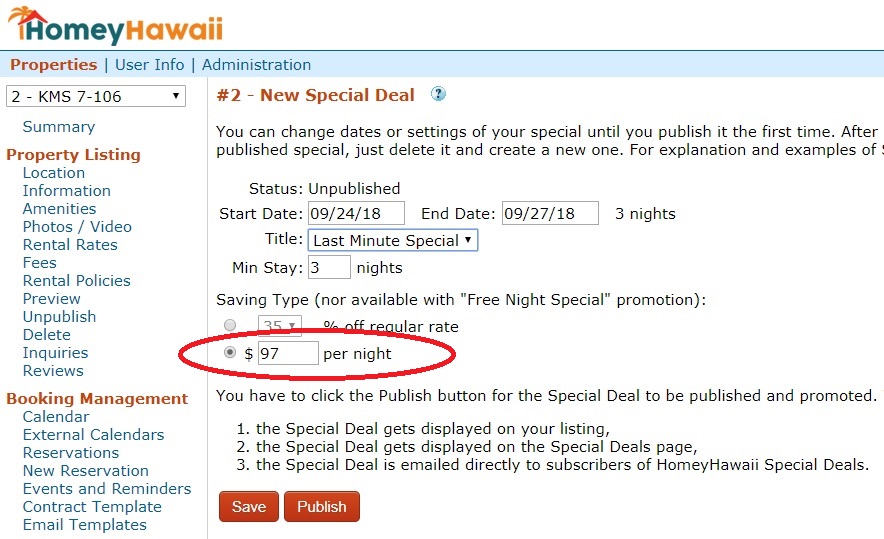Go to the User Info menu
Viewport: 884px width, 539px height.
point(149,65)
